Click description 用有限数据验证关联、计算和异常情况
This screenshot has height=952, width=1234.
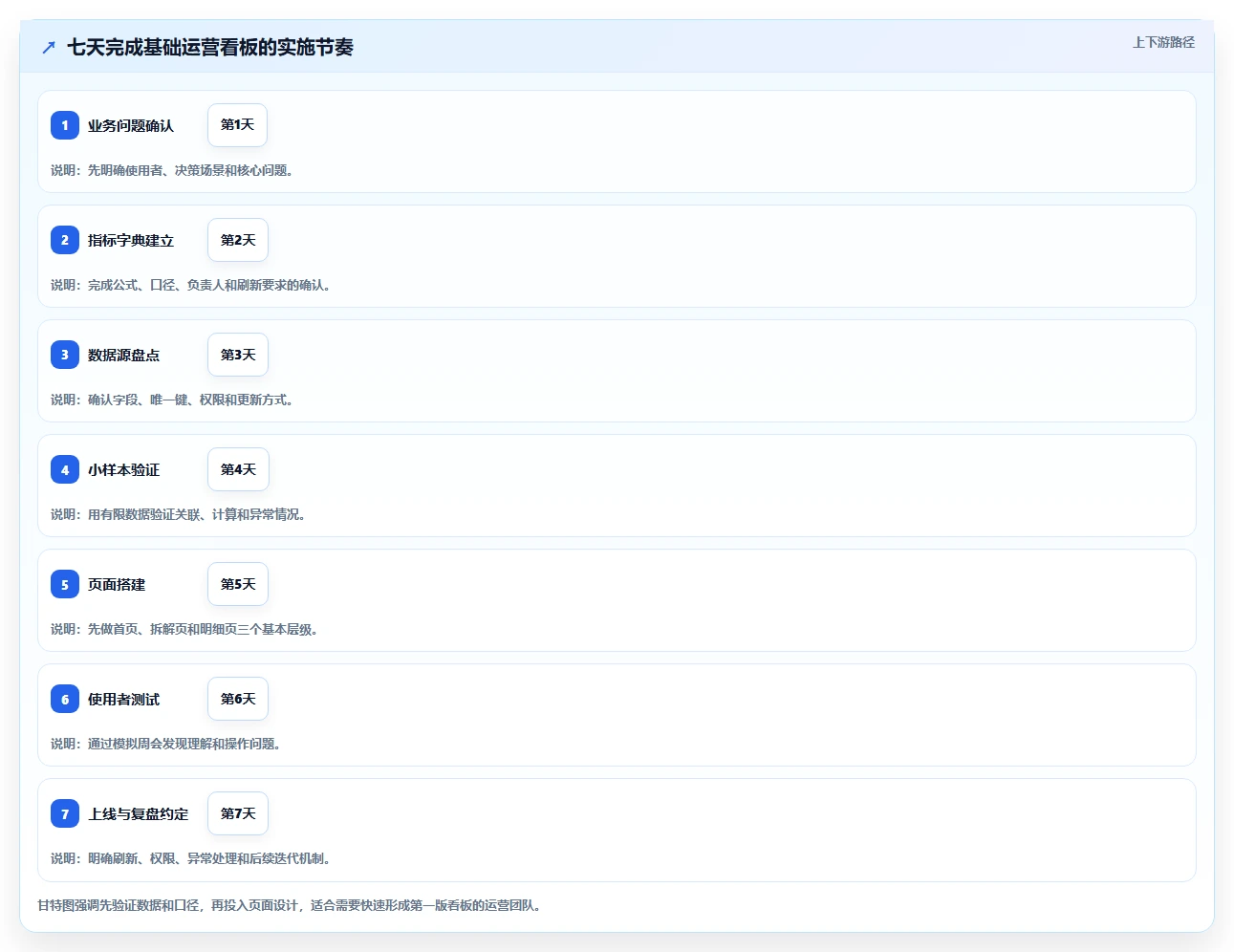pos(197,514)
